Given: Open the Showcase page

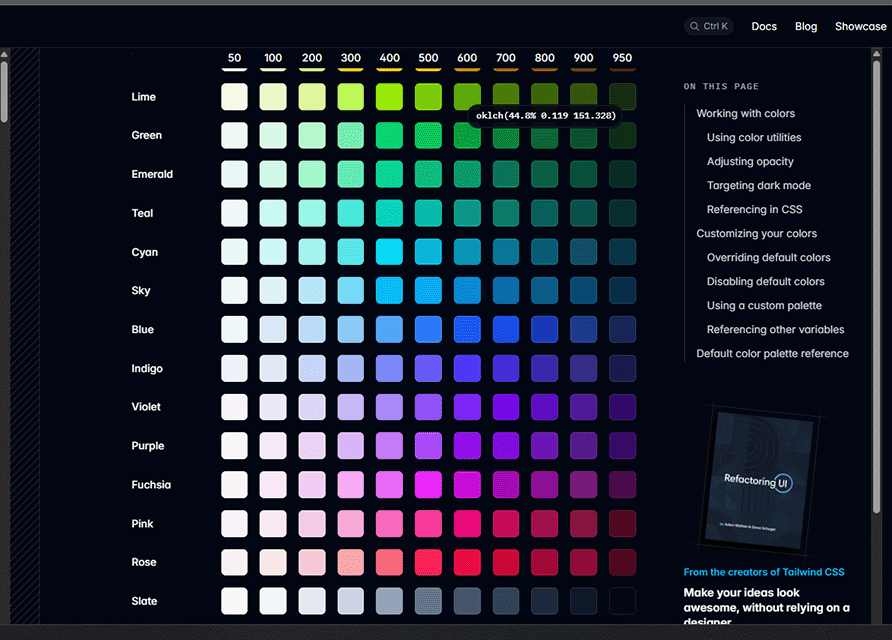Looking at the screenshot, I should [x=859, y=26].
